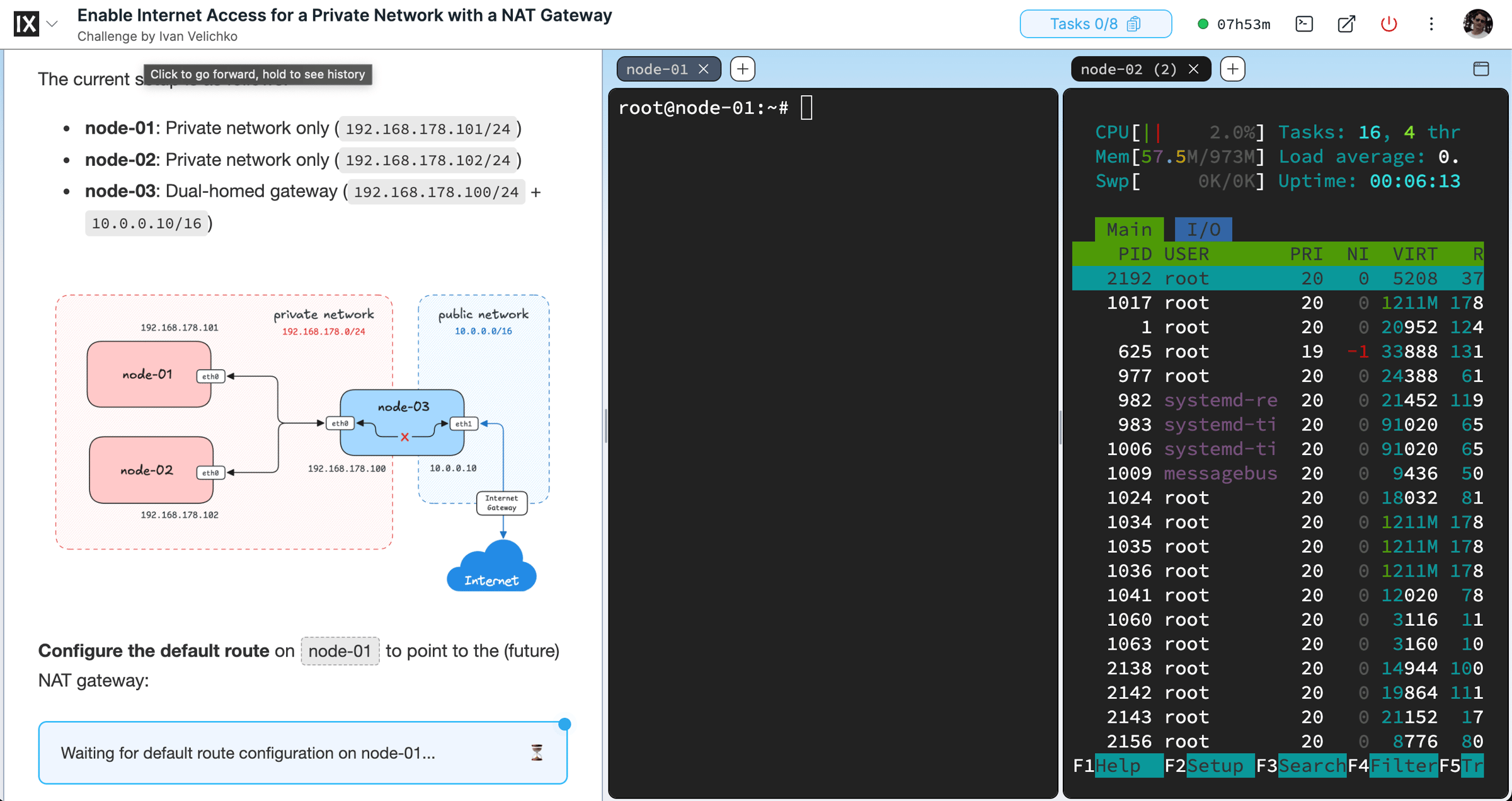Viewport: 1512px width, 801px height.
Task: Stop the playground with the red power icon
Action: (1389, 24)
